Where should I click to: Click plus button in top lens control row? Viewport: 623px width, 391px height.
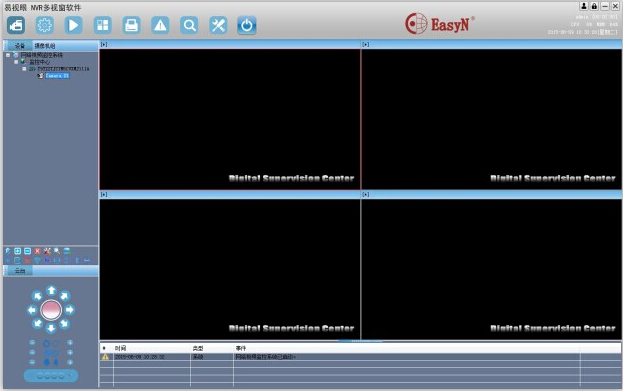pos(70,343)
